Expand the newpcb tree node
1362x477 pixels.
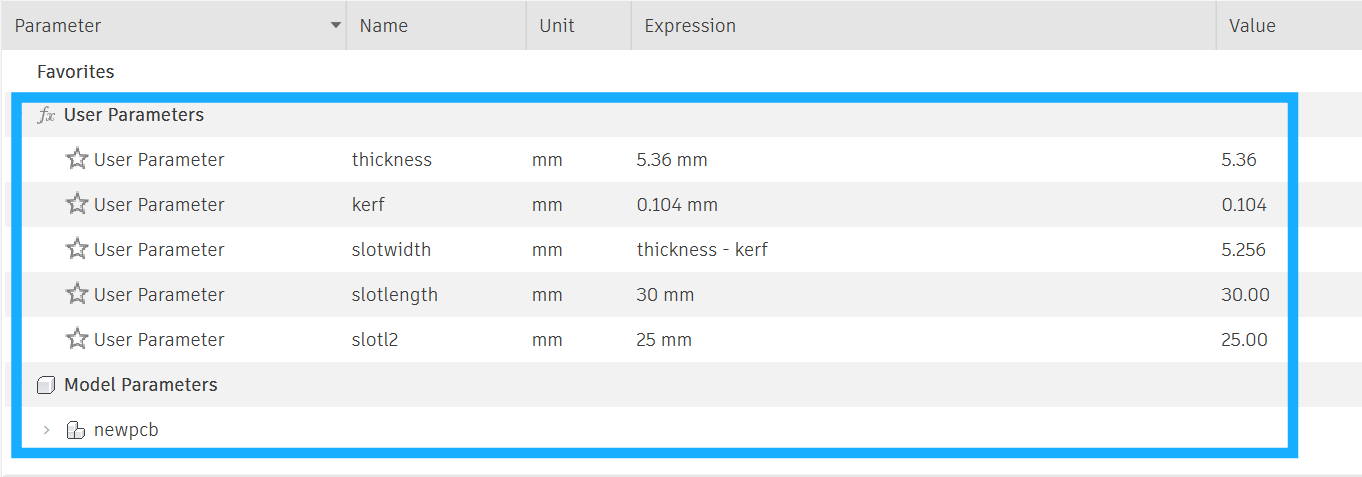click(46, 430)
